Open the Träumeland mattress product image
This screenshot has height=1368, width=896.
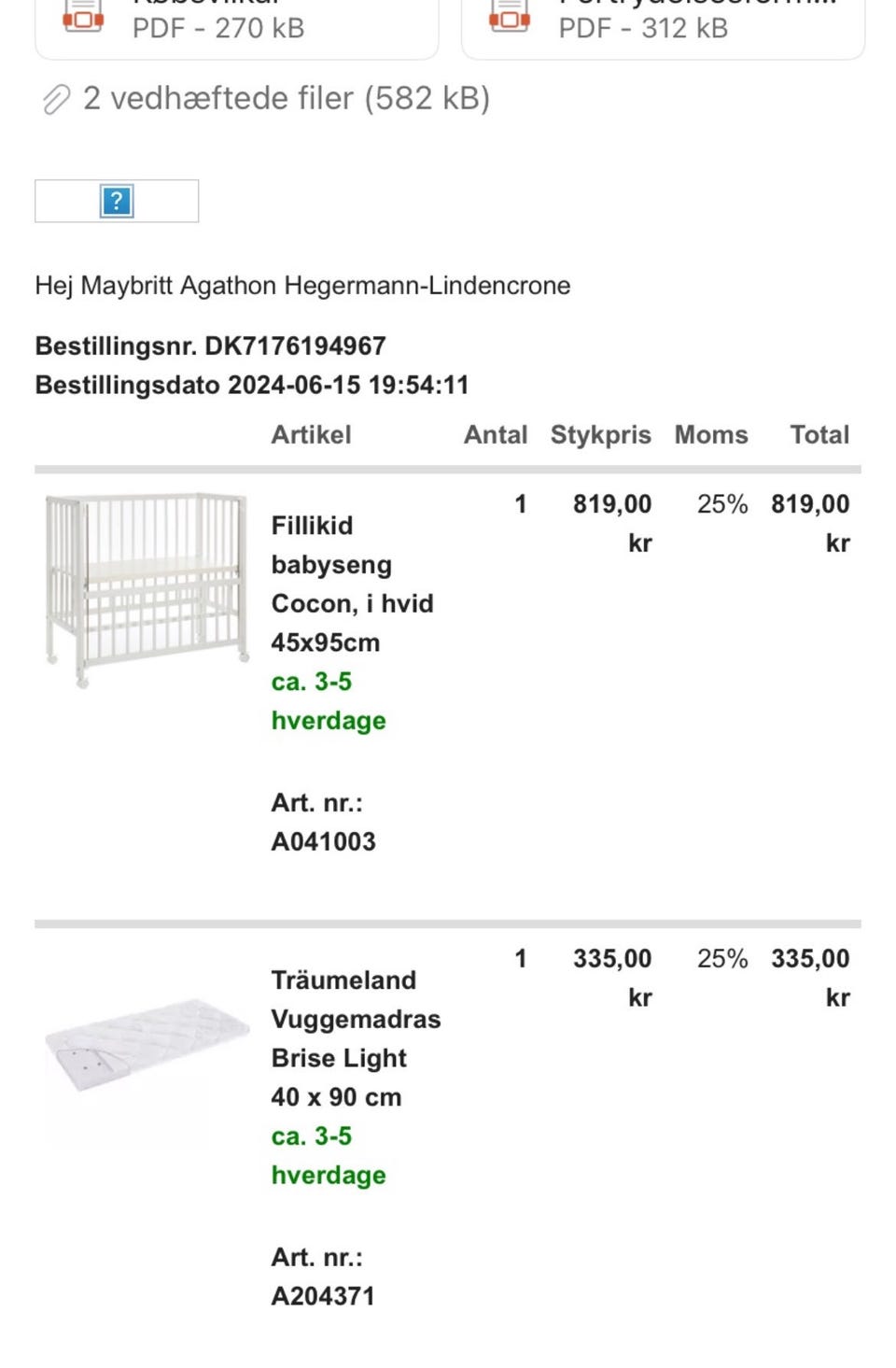pyautogui.click(x=147, y=1044)
